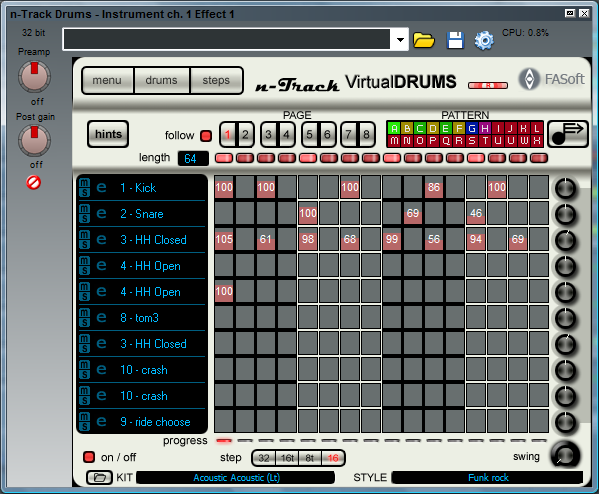Image resolution: width=599 pixels, height=494 pixels.
Task: Click the e icon on ride choose row
Action: (x=101, y=421)
